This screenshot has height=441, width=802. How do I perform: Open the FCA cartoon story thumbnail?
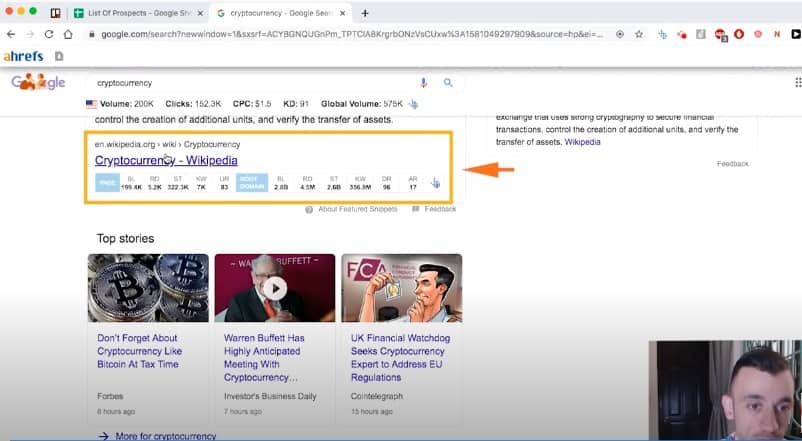pos(402,288)
